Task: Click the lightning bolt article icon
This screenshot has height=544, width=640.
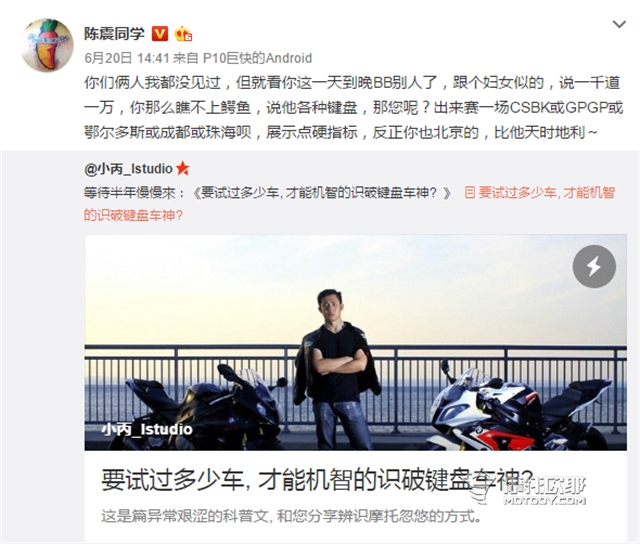Action: [x=594, y=266]
